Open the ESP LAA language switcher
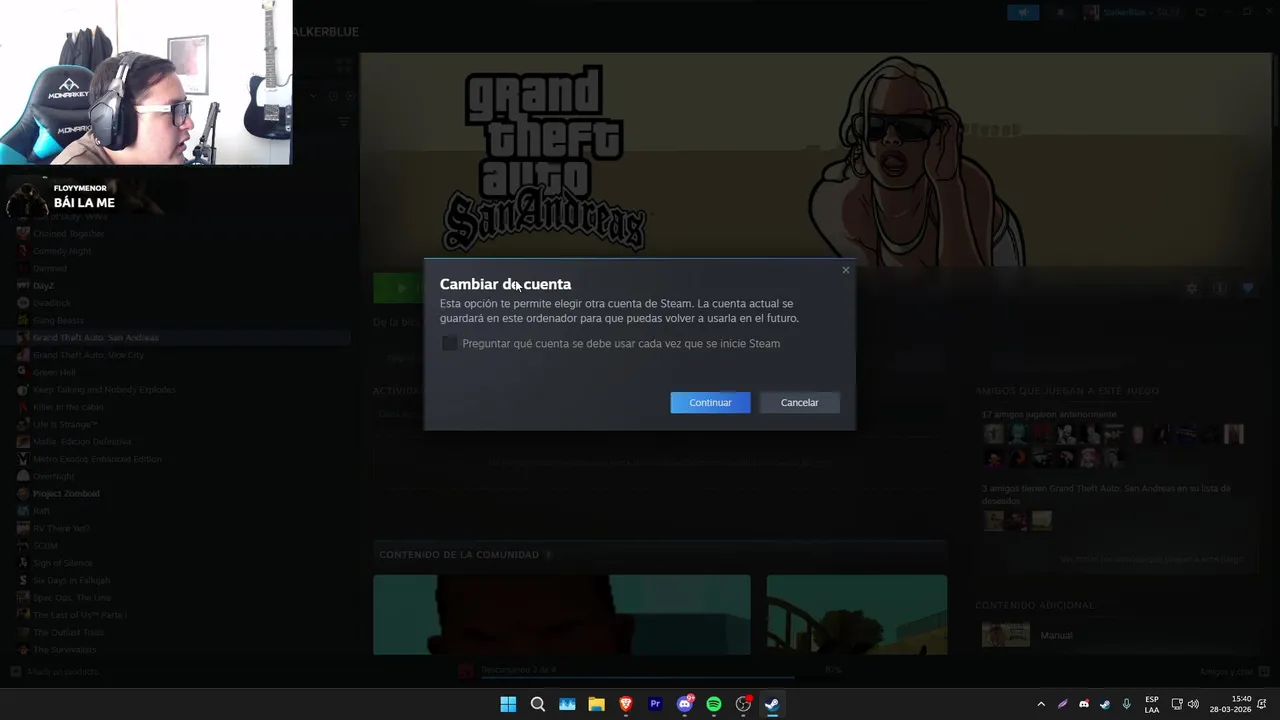1280x720 pixels. coord(1152,704)
